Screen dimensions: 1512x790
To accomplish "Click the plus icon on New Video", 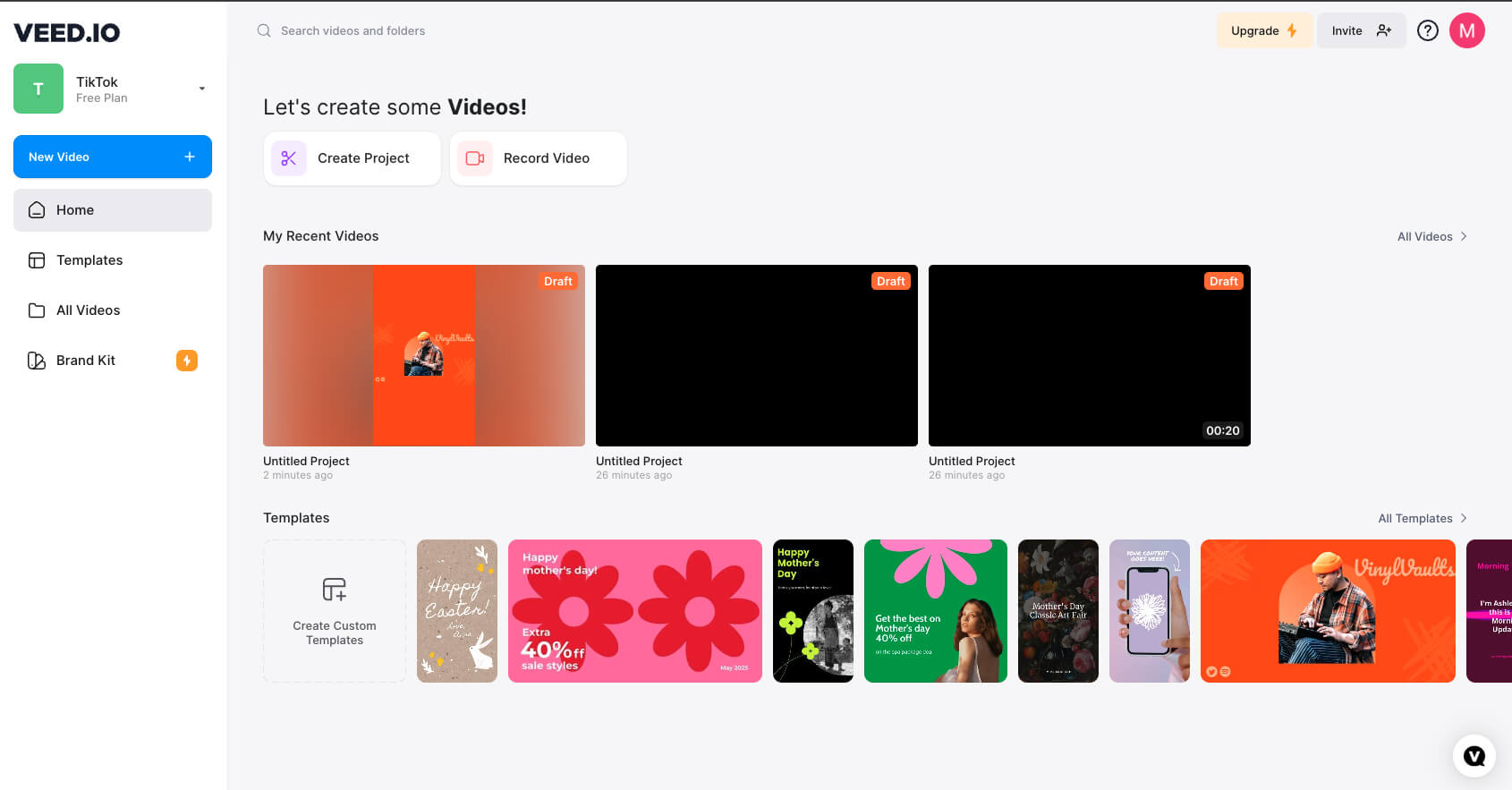I will (x=190, y=157).
